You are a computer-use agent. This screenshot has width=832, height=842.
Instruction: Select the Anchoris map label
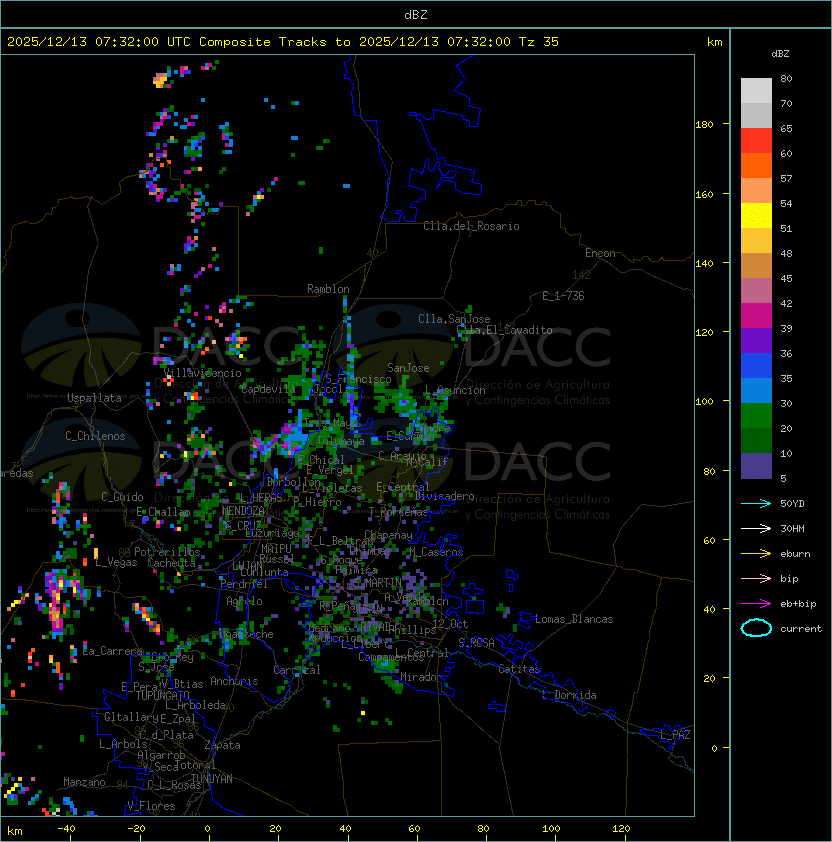pyautogui.click(x=234, y=681)
